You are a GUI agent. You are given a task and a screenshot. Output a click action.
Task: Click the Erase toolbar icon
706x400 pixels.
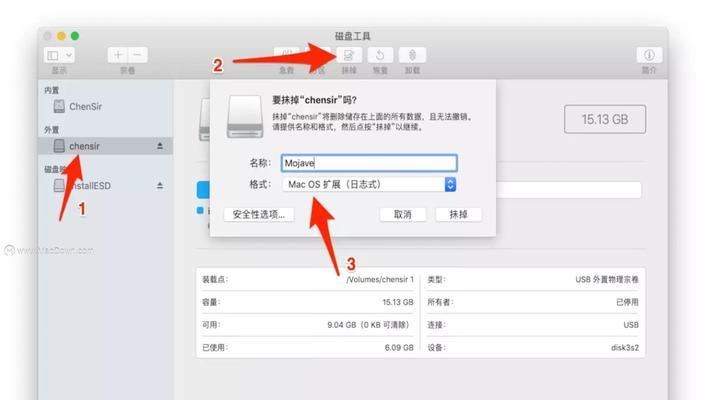pos(349,55)
